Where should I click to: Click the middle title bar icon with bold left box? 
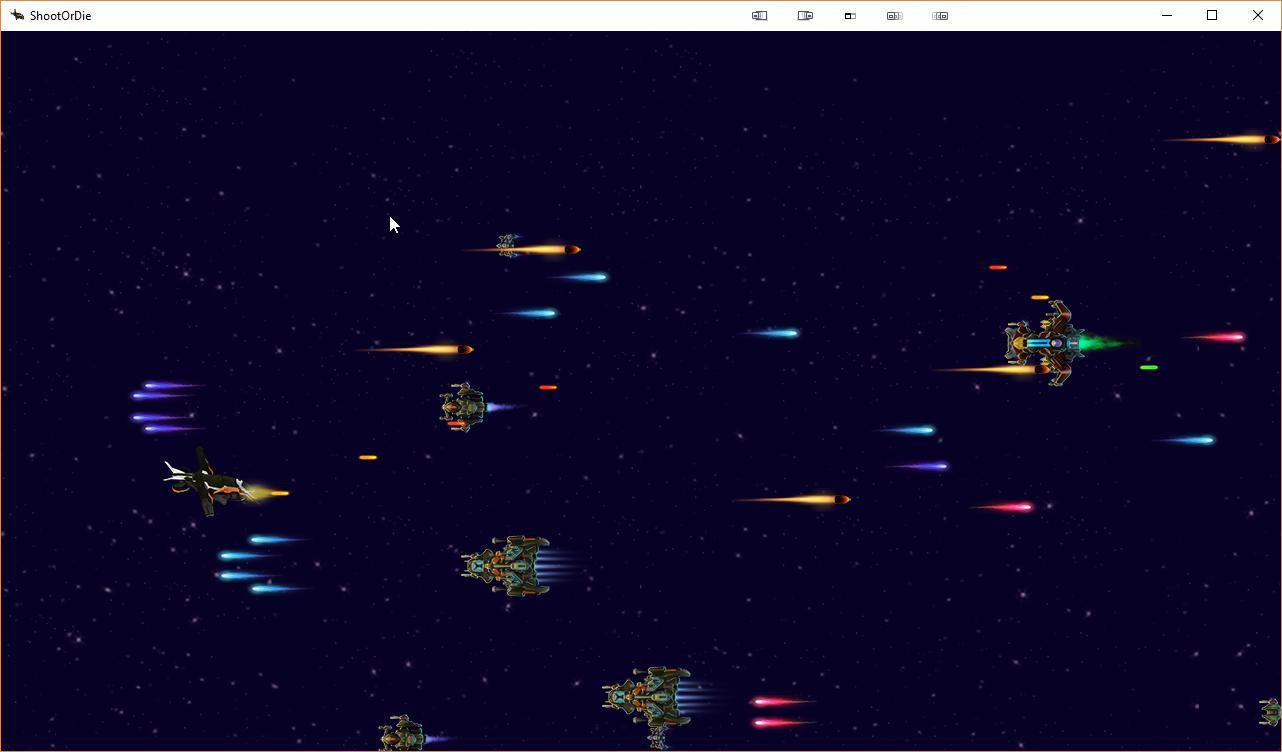[850, 16]
